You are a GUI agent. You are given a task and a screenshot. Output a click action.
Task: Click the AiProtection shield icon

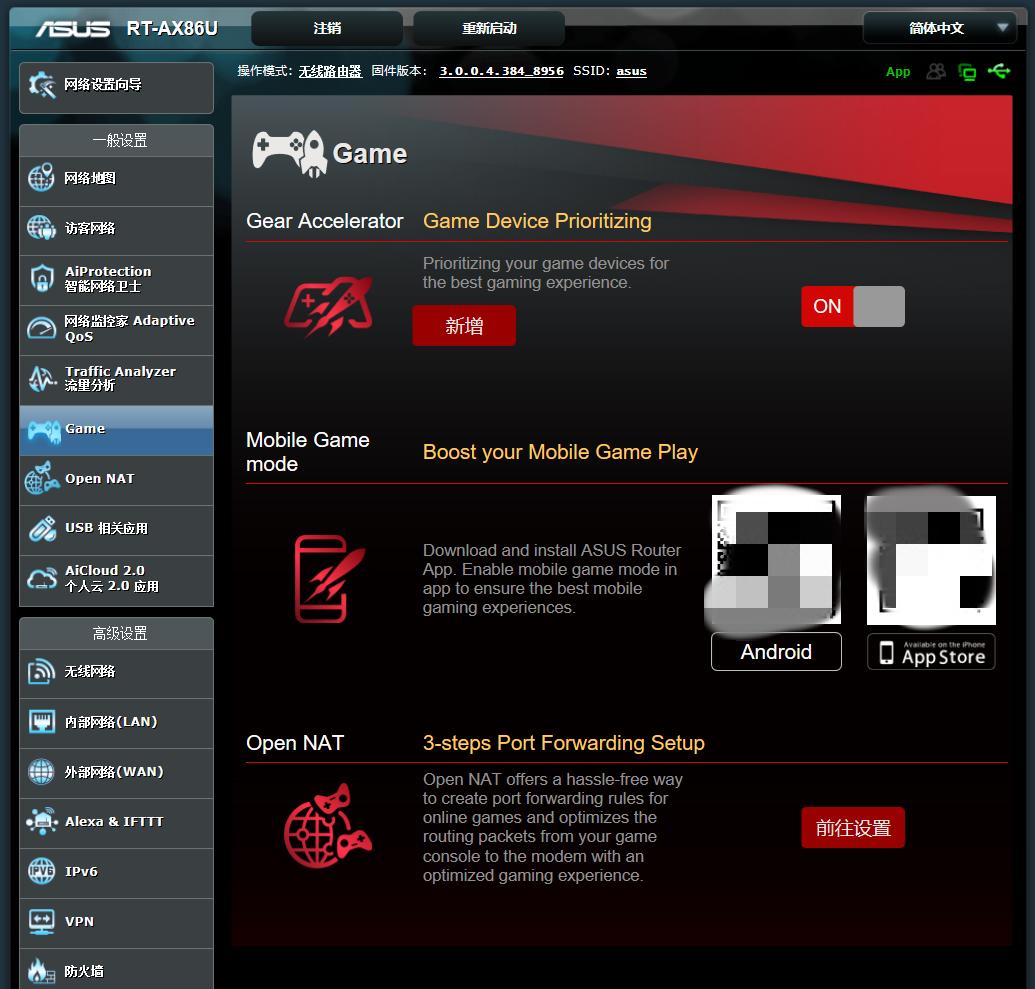[x=41, y=279]
